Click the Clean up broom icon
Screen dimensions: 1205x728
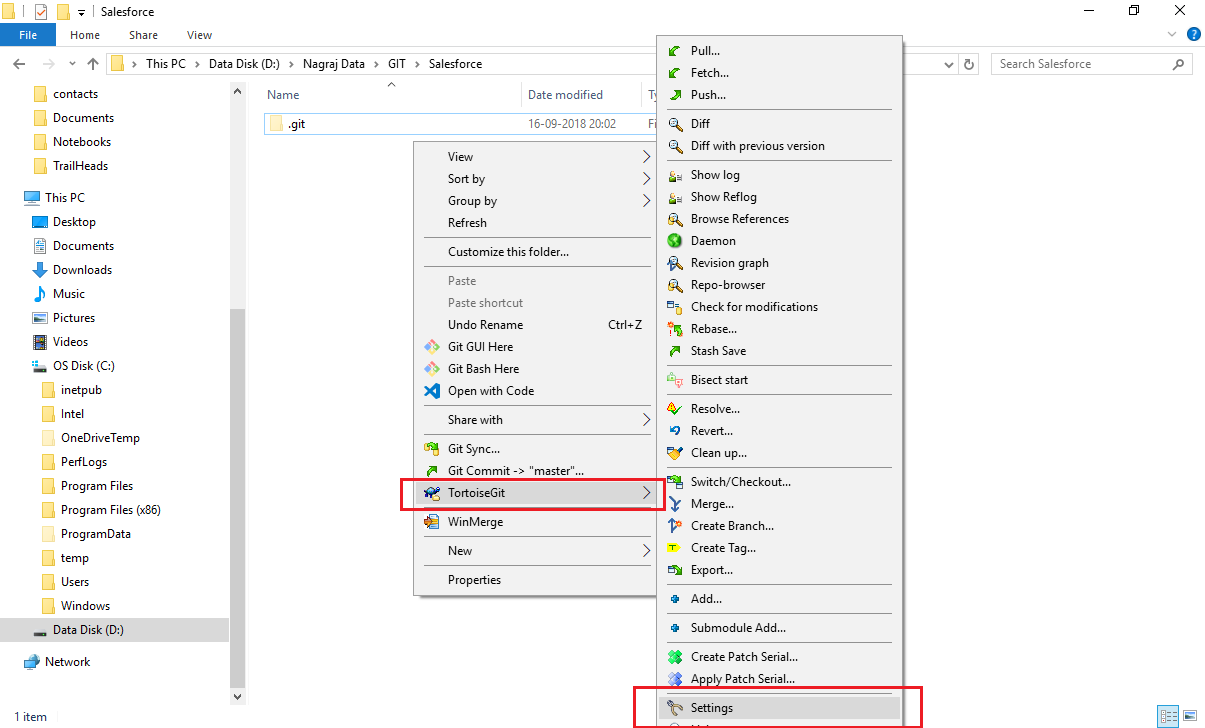click(x=675, y=453)
